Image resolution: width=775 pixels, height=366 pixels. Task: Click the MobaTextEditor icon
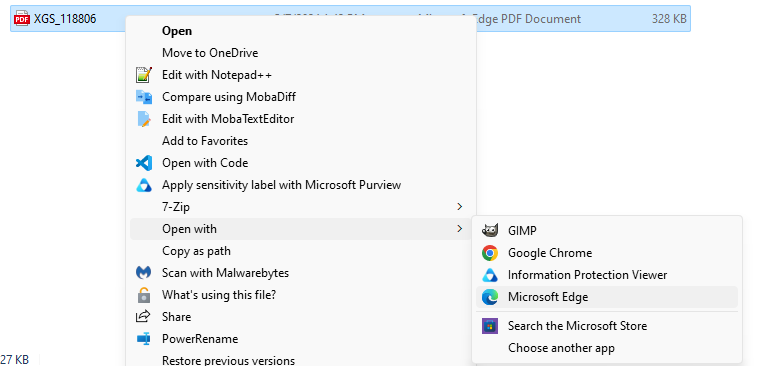143,119
